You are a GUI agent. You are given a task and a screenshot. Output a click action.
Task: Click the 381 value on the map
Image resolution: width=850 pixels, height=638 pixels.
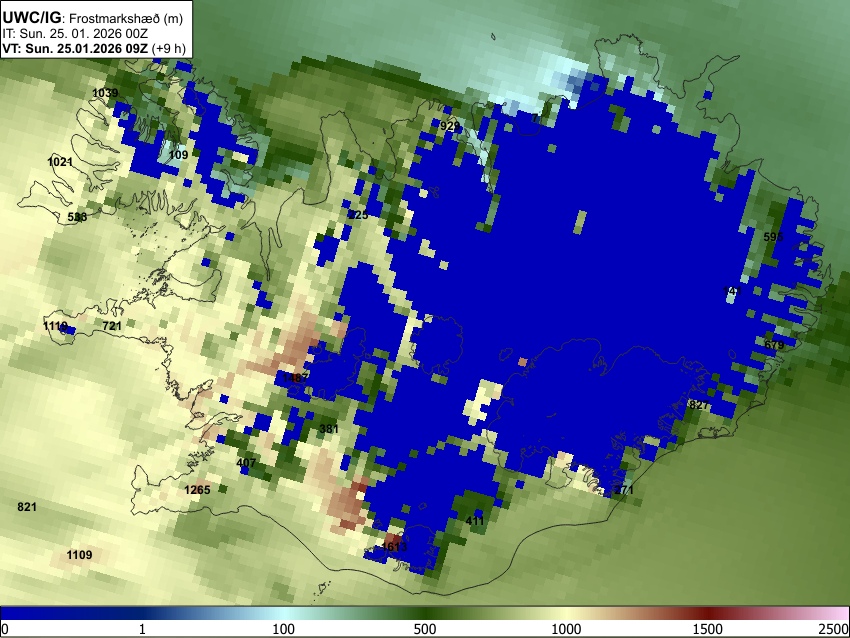(x=329, y=429)
